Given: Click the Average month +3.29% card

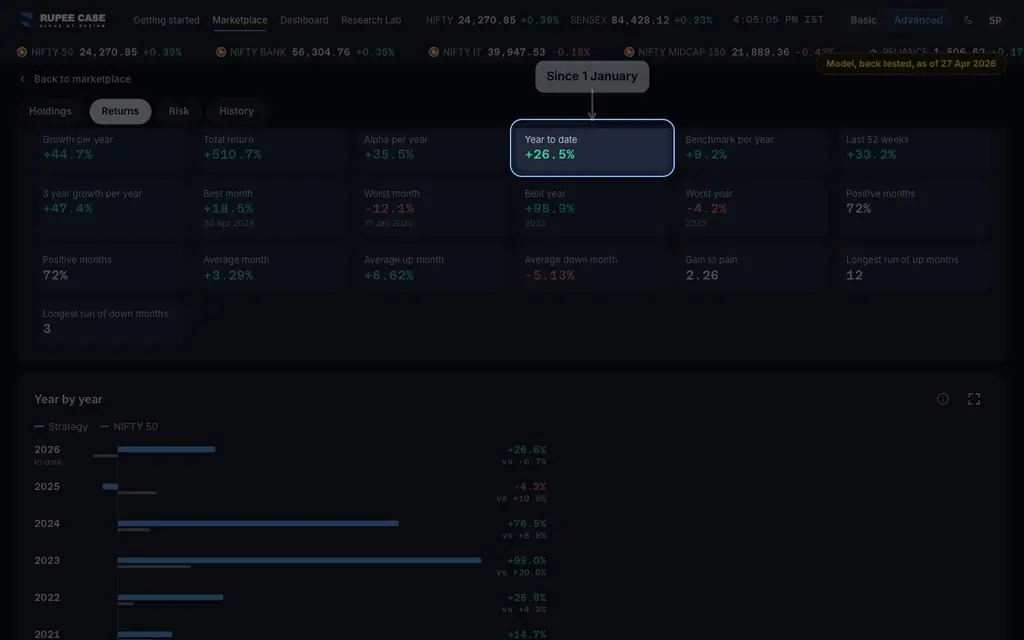Looking at the screenshot, I should click(x=270, y=268).
